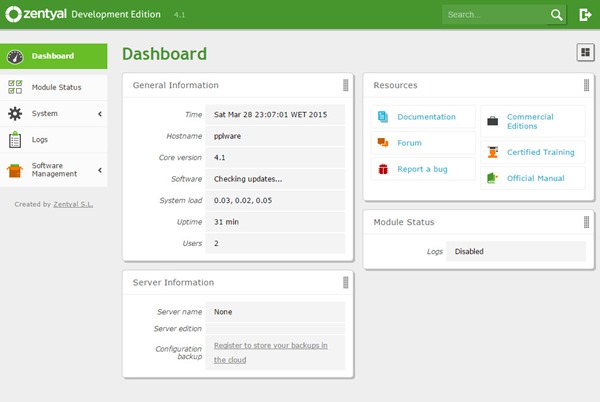Click the Software Management box icon
The width and height of the screenshot is (600, 402).
coord(15,170)
